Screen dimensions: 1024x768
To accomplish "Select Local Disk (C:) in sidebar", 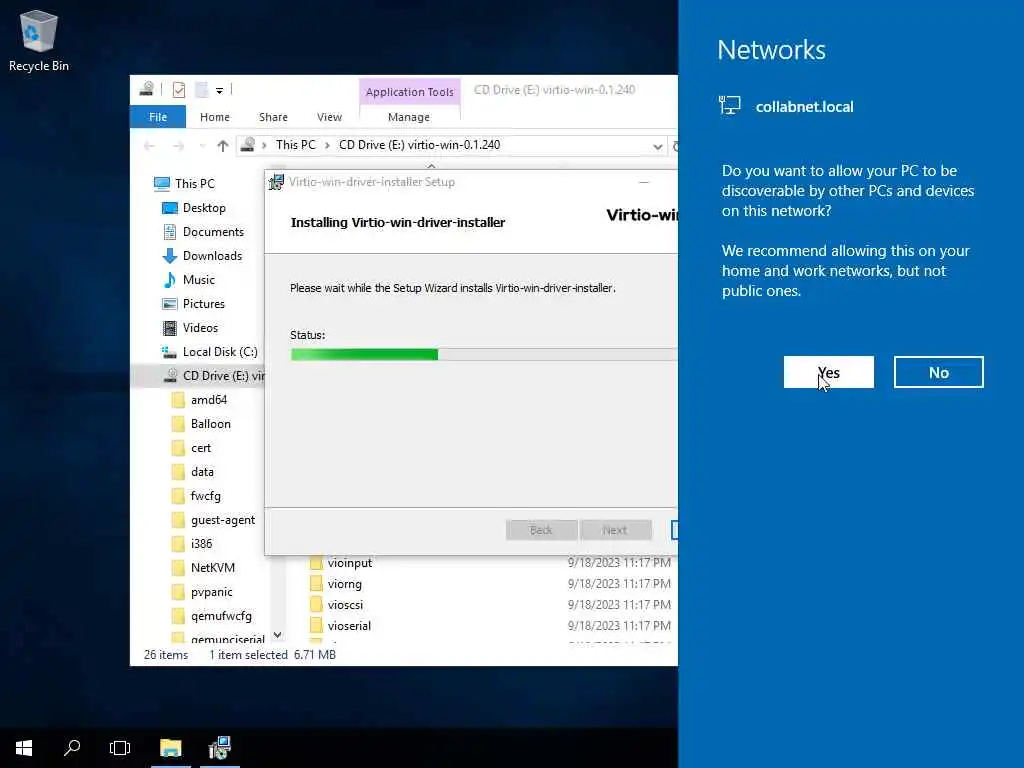I will (x=219, y=352).
